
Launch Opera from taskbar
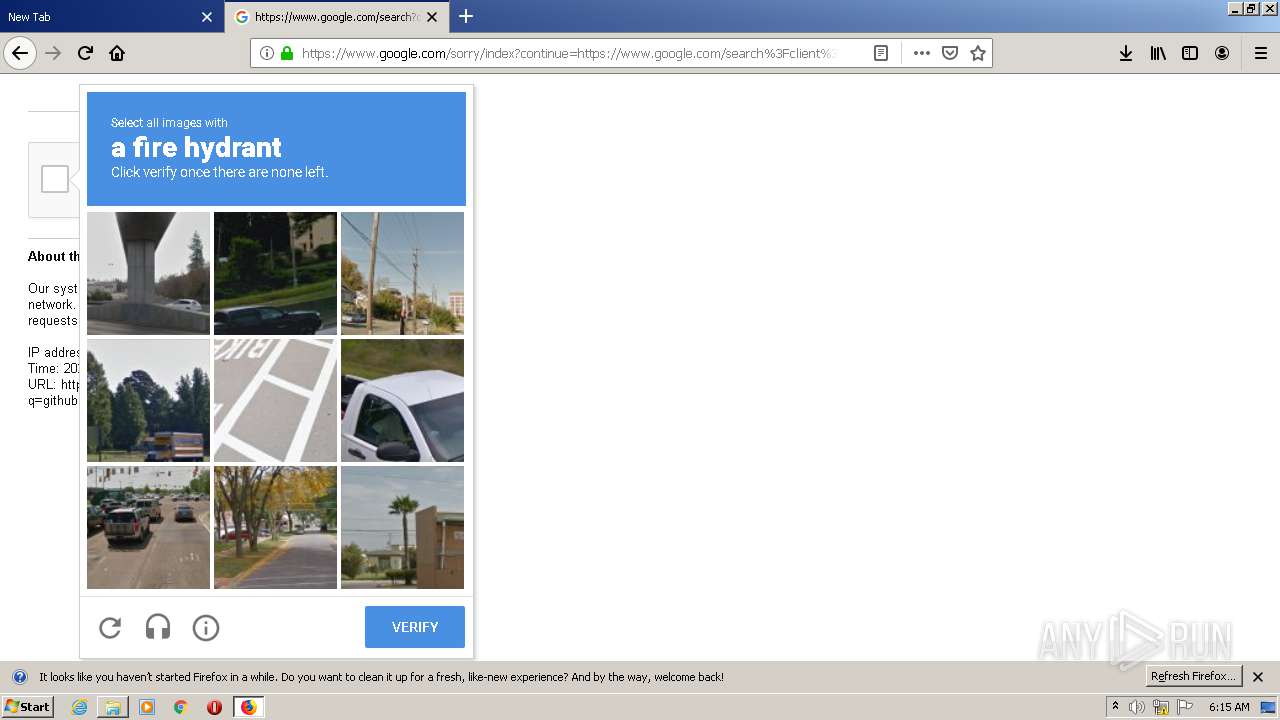[214, 707]
